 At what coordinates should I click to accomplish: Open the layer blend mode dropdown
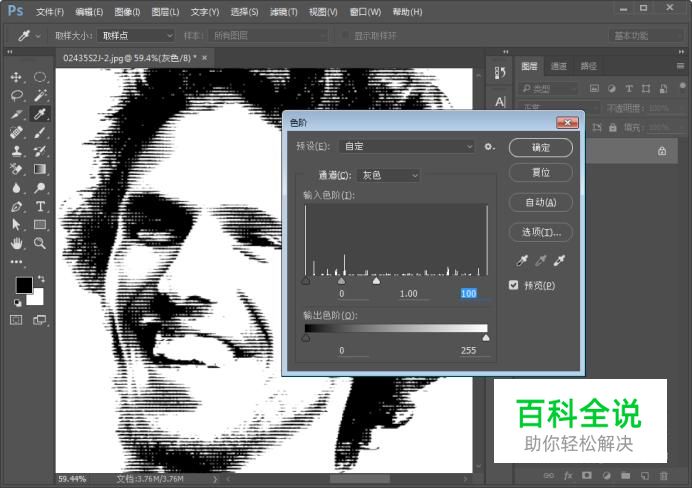(x=560, y=107)
